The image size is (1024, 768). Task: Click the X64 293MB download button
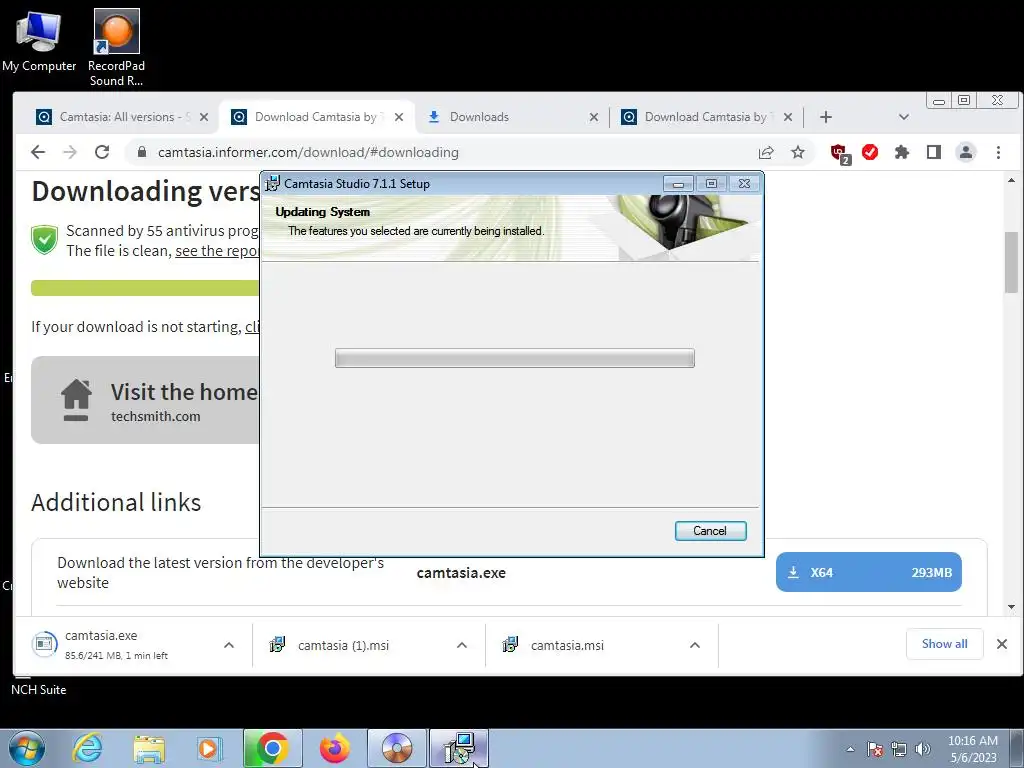coord(869,572)
